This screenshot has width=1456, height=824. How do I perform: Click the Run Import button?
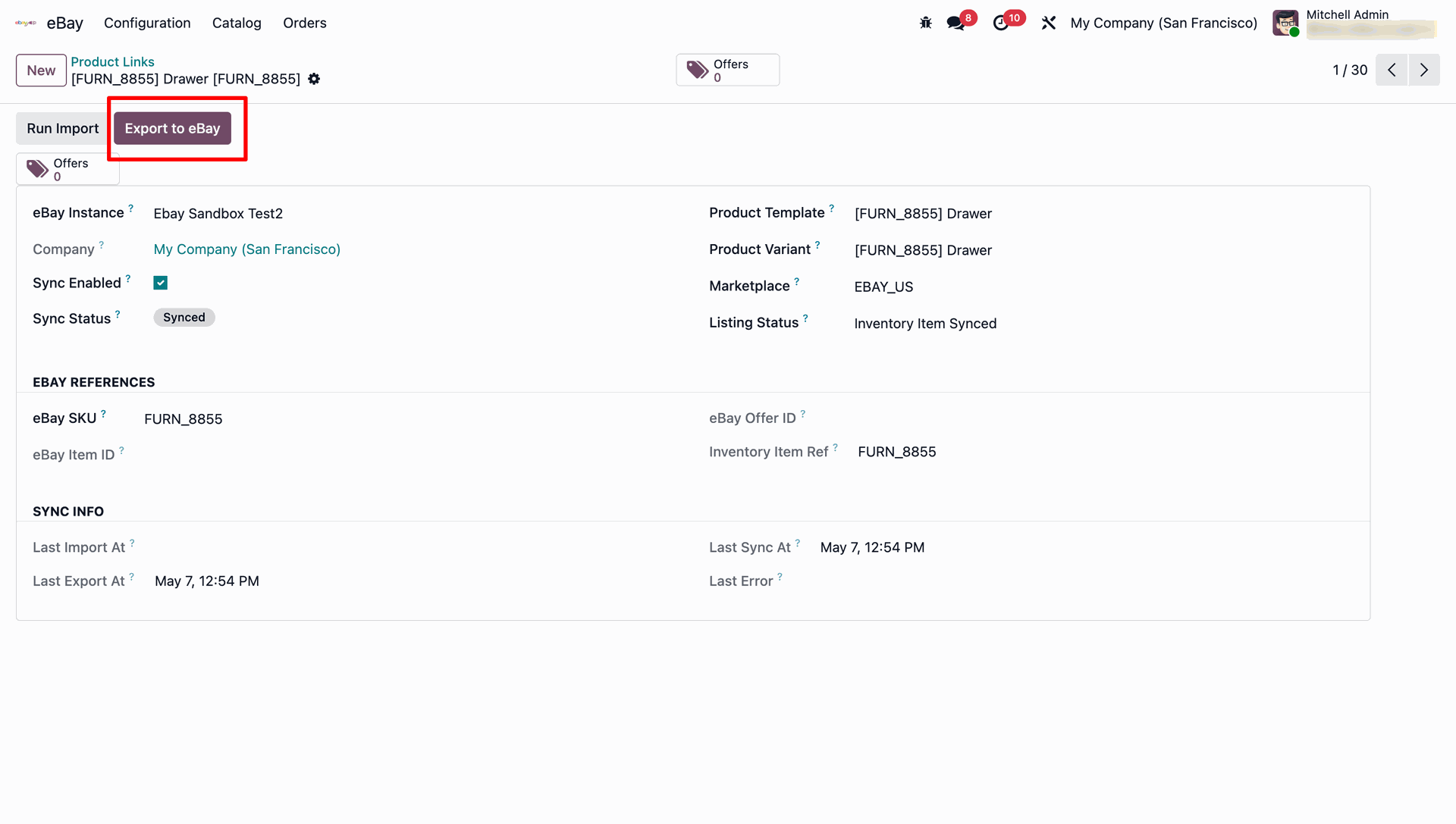pos(63,128)
